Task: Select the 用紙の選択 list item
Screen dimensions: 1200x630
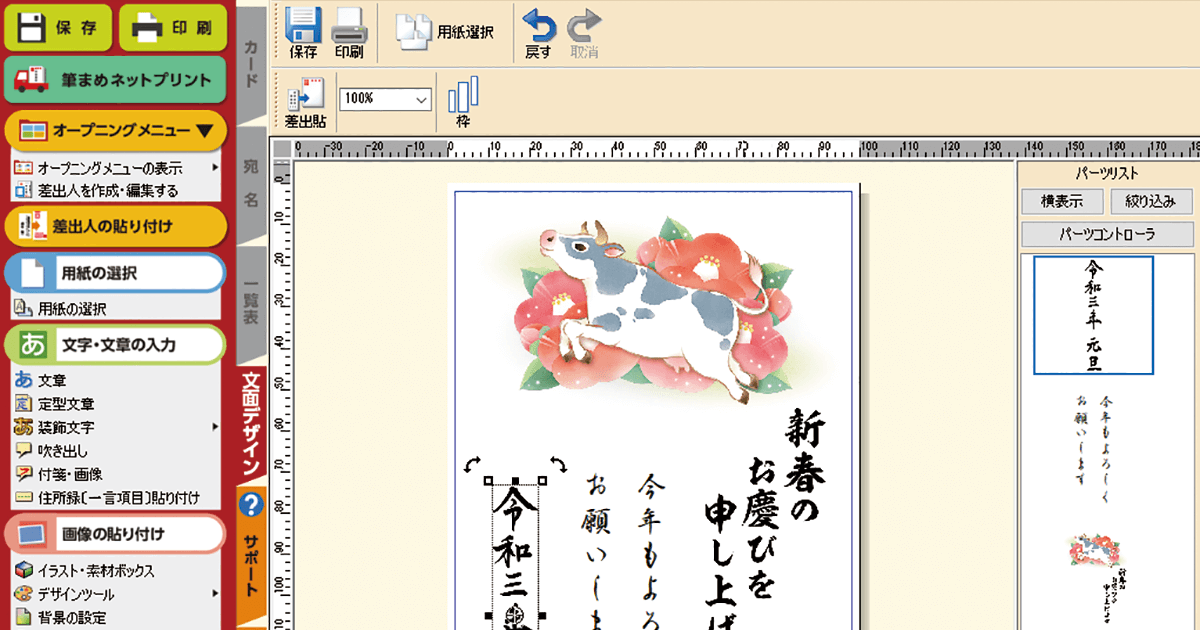Action: [x=60, y=309]
